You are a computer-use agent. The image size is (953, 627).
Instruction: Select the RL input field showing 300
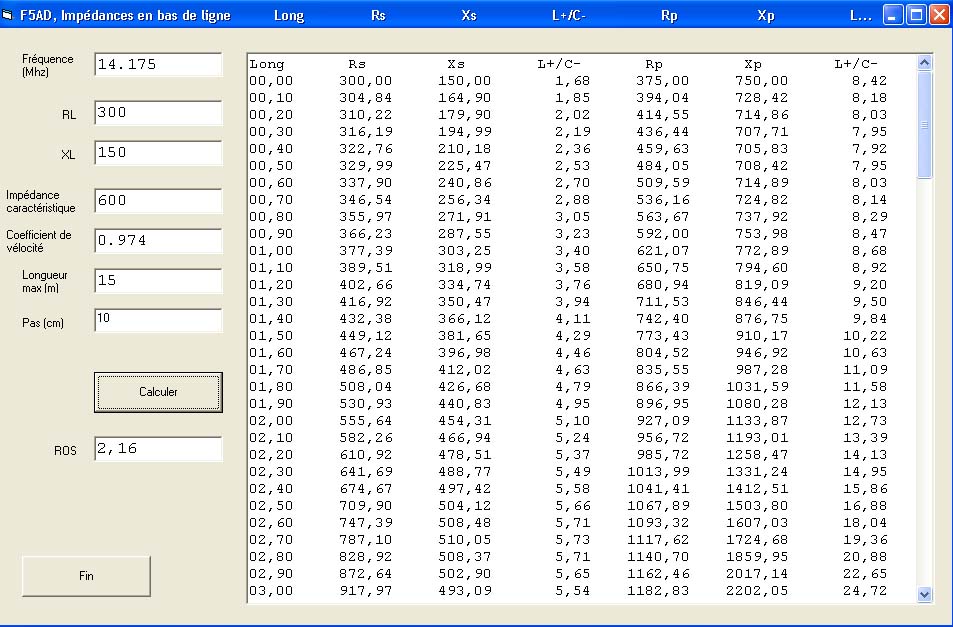tap(158, 112)
